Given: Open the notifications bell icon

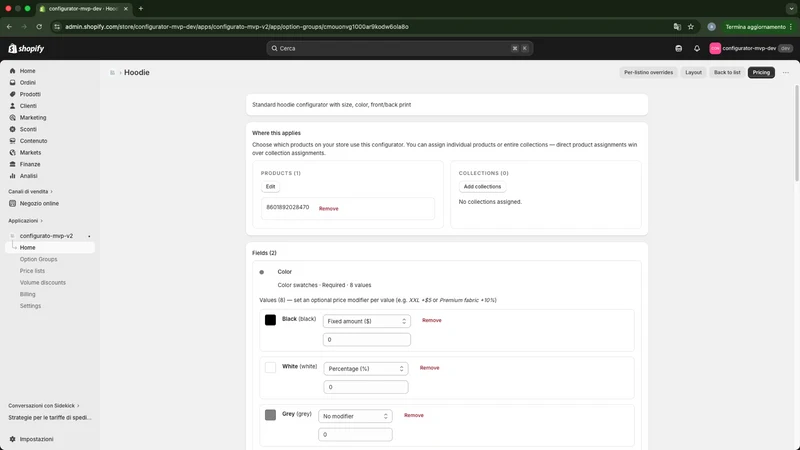Looking at the screenshot, I should click(697, 48).
